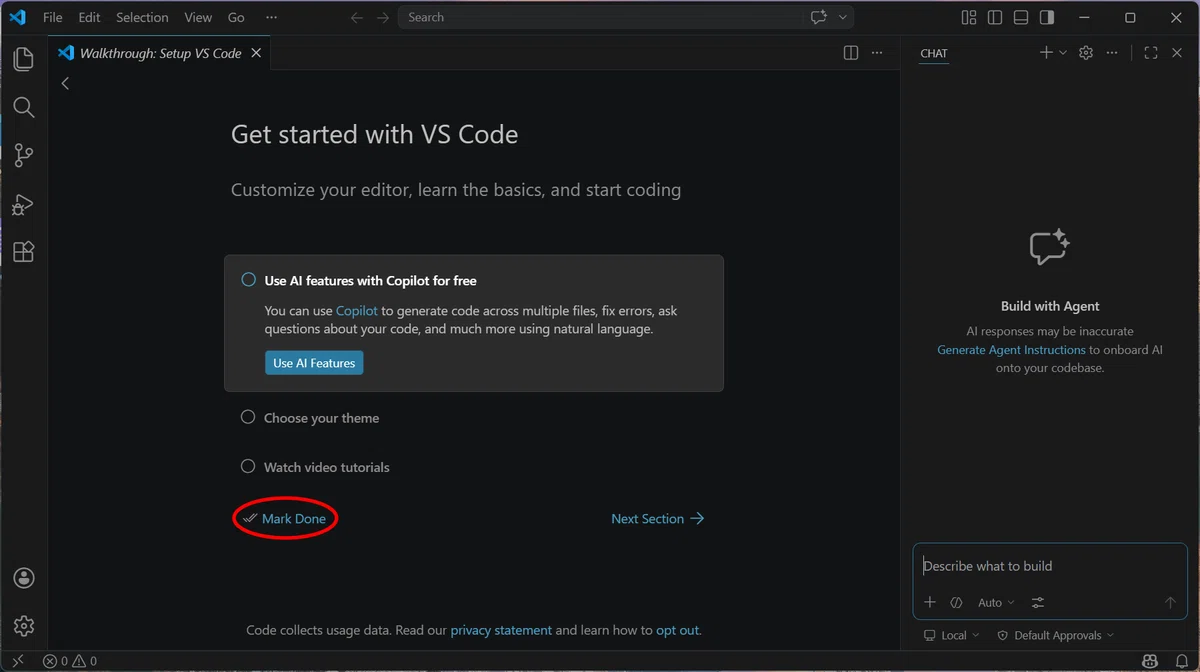Open editor More Actions ellipsis
This screenshot has height=672, width=1200.
[877, 53]
